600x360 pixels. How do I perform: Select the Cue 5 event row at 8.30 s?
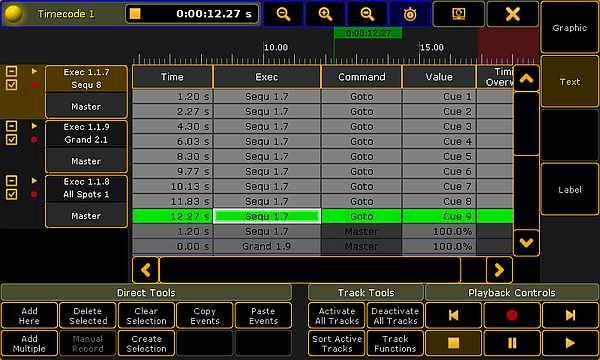point(323,156)
